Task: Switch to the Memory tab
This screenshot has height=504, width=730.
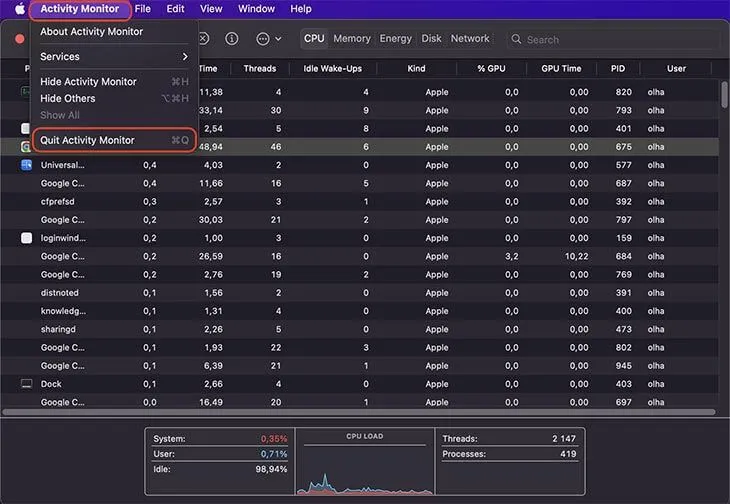Action: [x=352, y=39]
